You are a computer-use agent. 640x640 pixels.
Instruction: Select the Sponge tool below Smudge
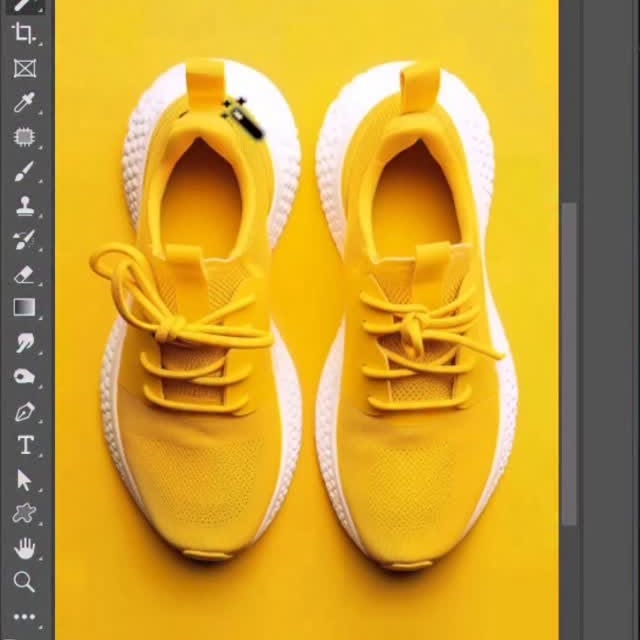point(24,377)
